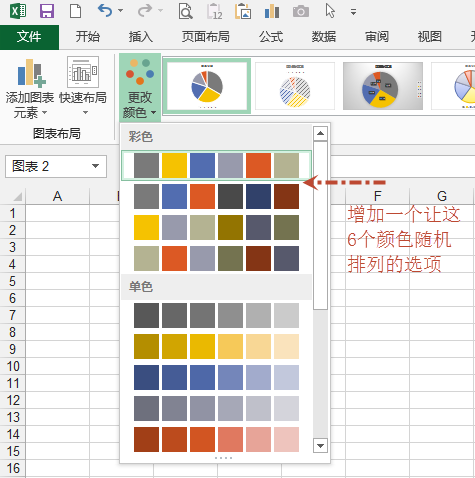Select column F header
Image resolution: width=475 pixels, height=478 pixels.
click(377, 196)
